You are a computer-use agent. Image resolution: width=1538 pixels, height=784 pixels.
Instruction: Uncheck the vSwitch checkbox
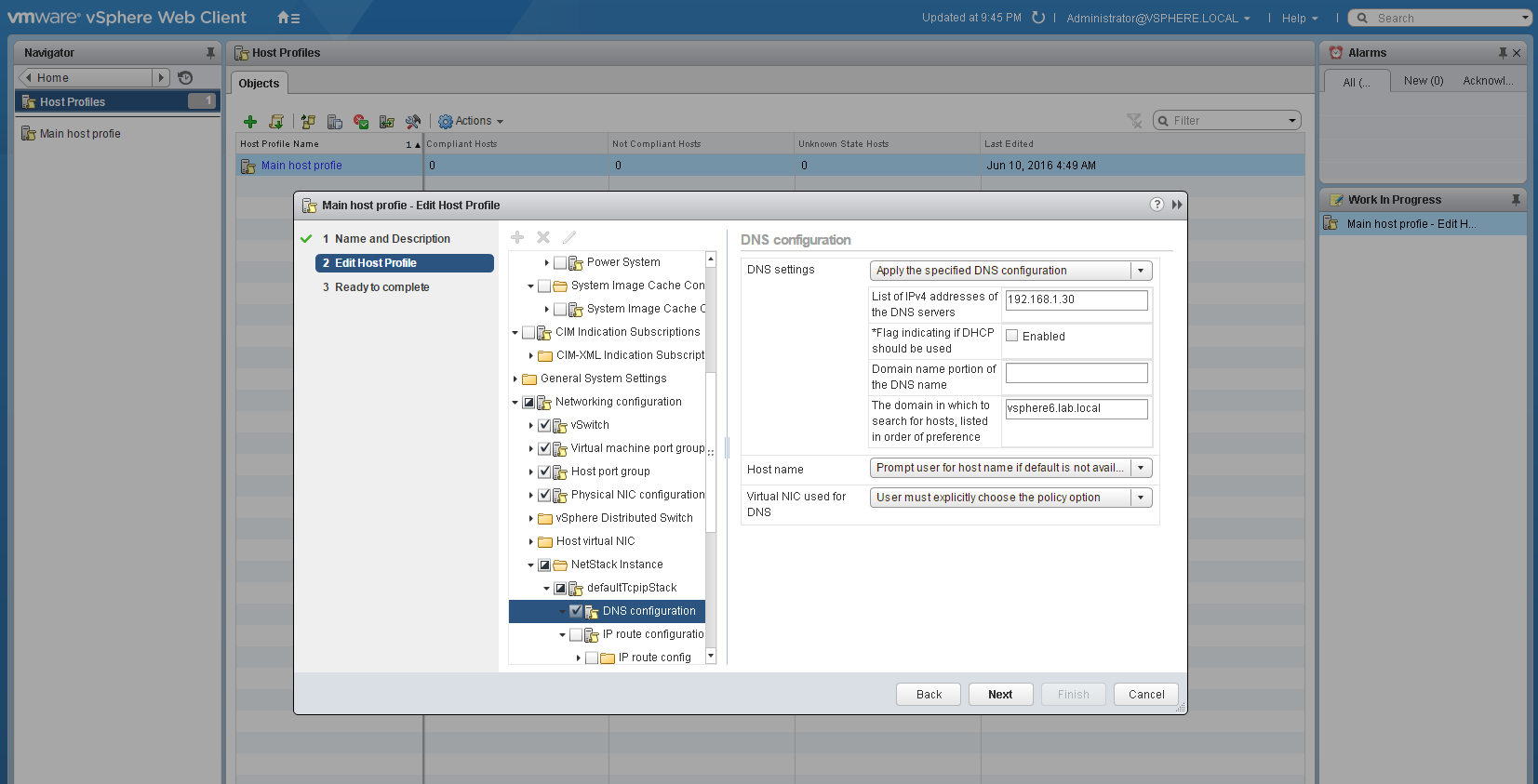[545, 425]
